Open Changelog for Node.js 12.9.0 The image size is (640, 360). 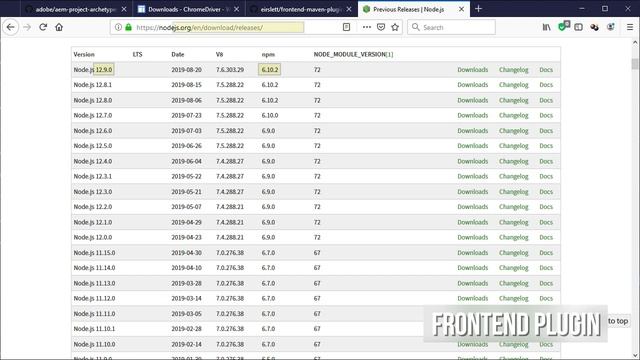[513, 70]
